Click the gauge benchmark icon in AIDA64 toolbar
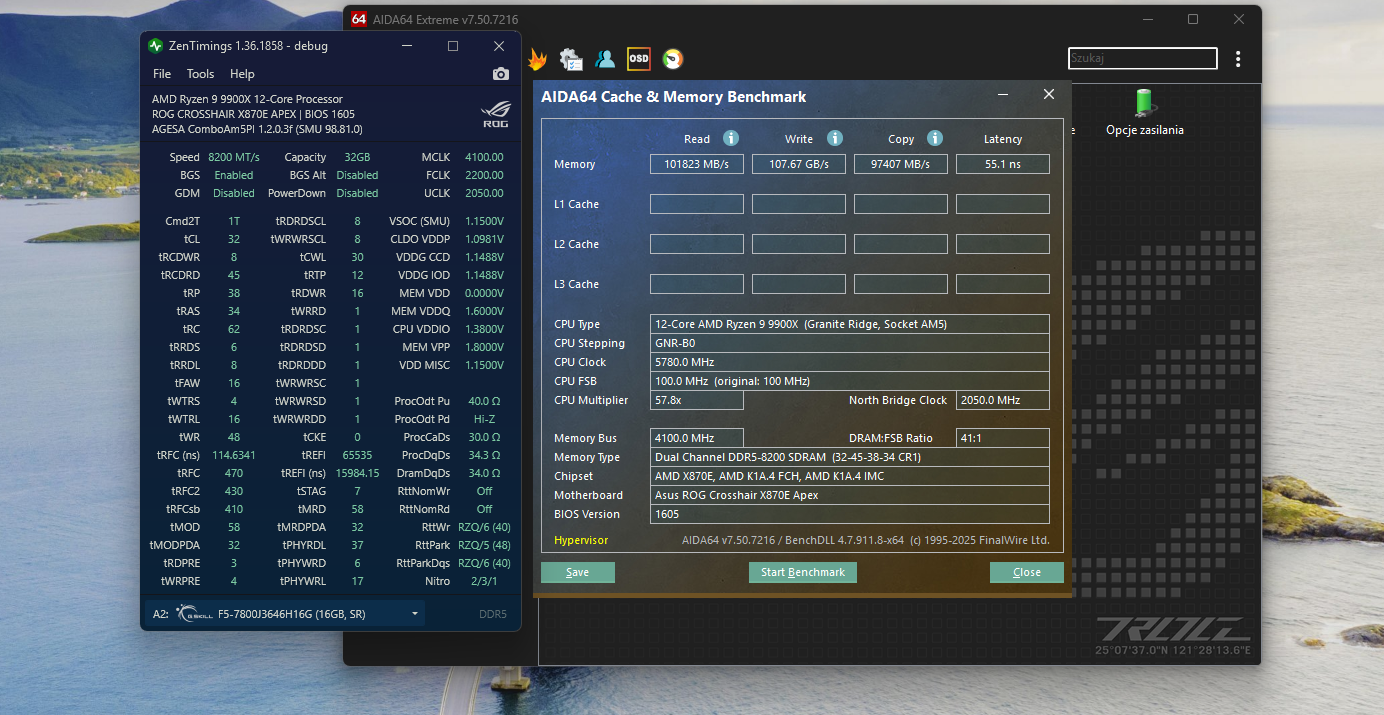 (673, 59)
